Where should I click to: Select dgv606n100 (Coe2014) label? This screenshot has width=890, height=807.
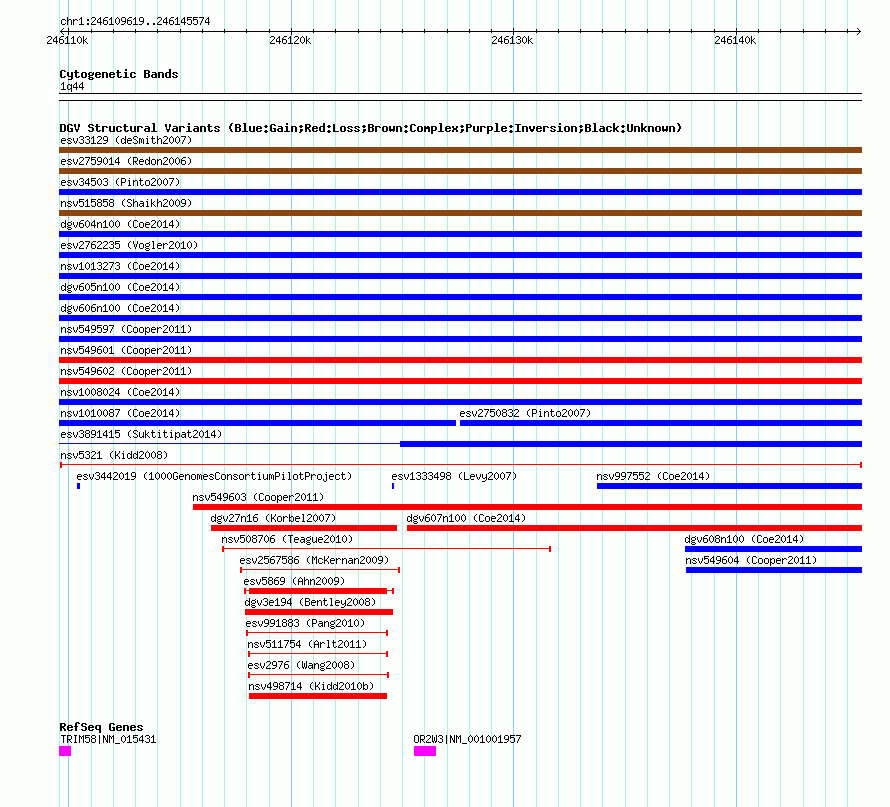point(120,308)
